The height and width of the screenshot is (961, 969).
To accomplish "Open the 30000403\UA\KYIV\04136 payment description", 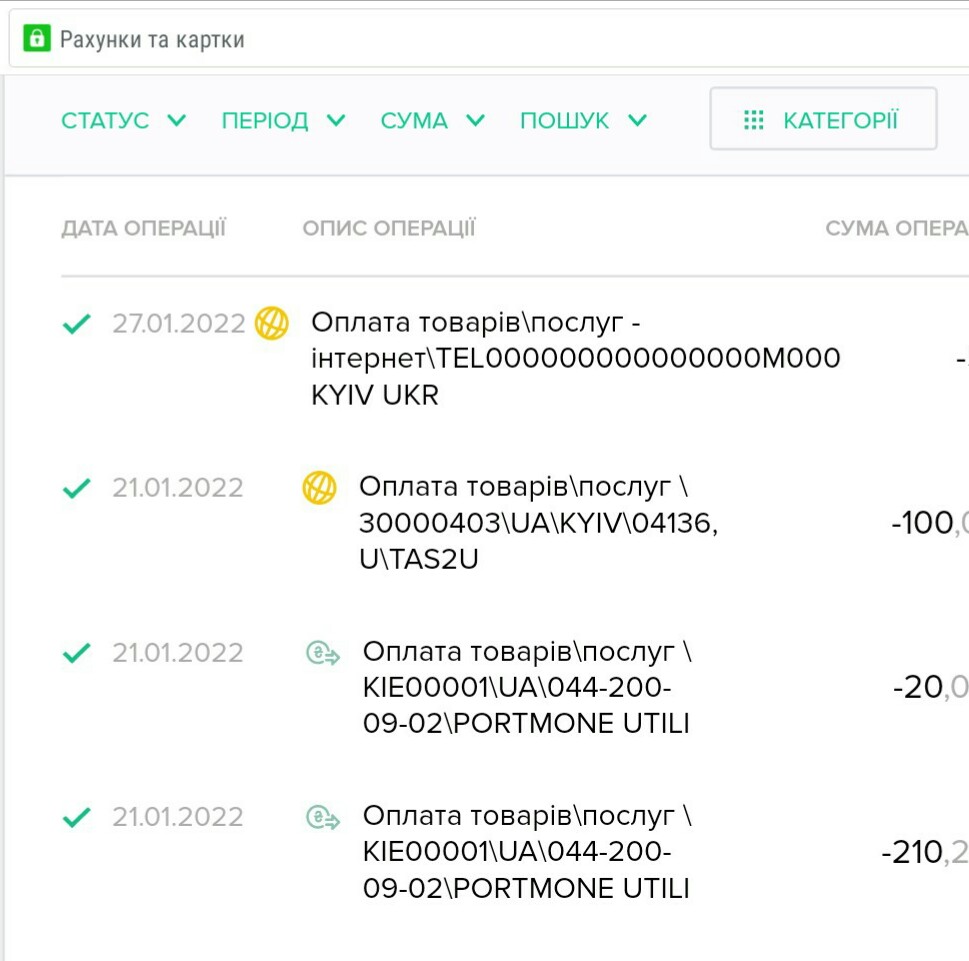I will pos(538,523).
